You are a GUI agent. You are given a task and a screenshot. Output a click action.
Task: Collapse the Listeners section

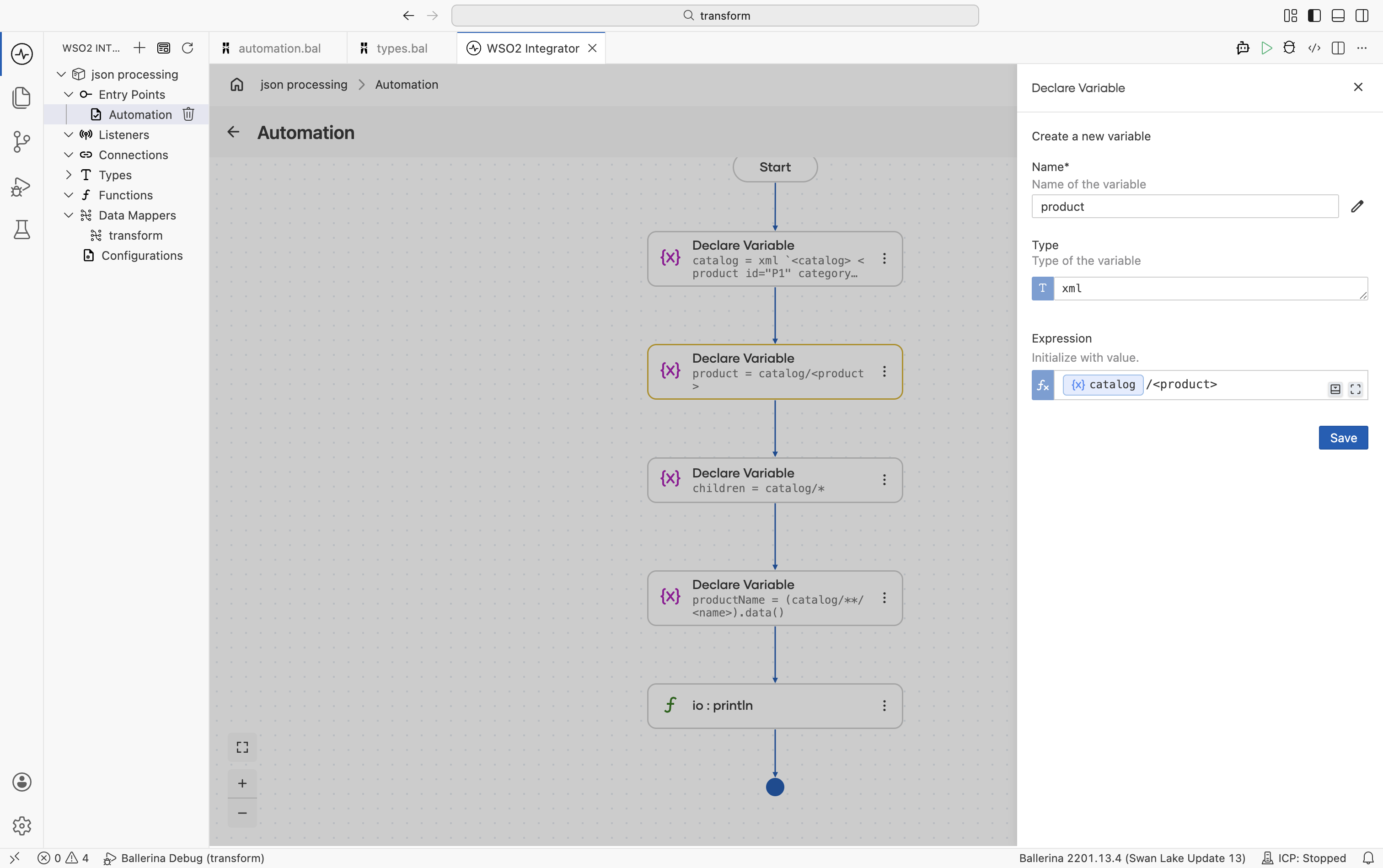pyautogui.click(x=68, y=134)
